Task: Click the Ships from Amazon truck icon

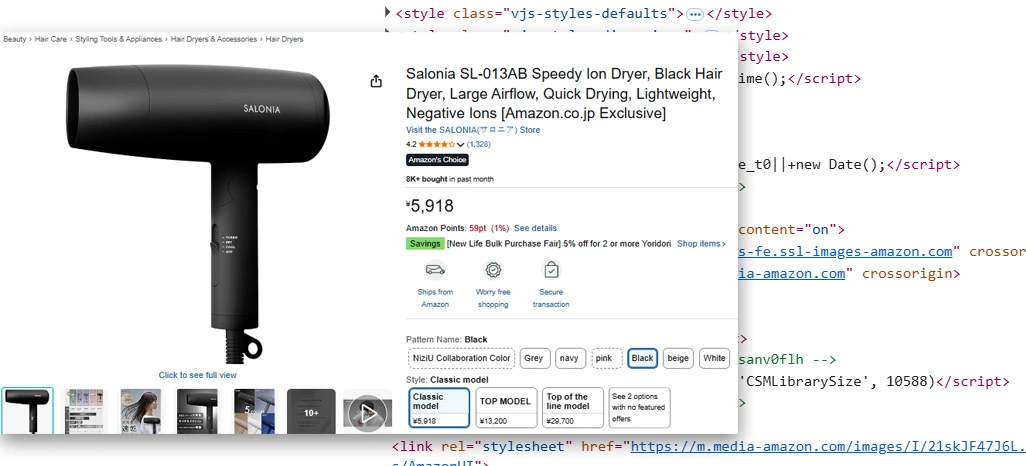Action: [435, 270]
